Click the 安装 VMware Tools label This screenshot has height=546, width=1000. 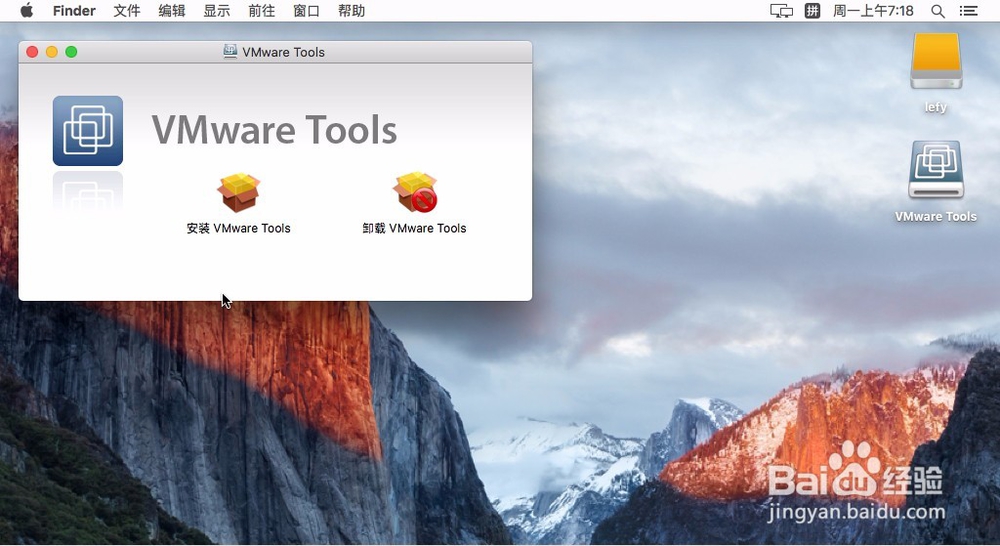(239, 228)
